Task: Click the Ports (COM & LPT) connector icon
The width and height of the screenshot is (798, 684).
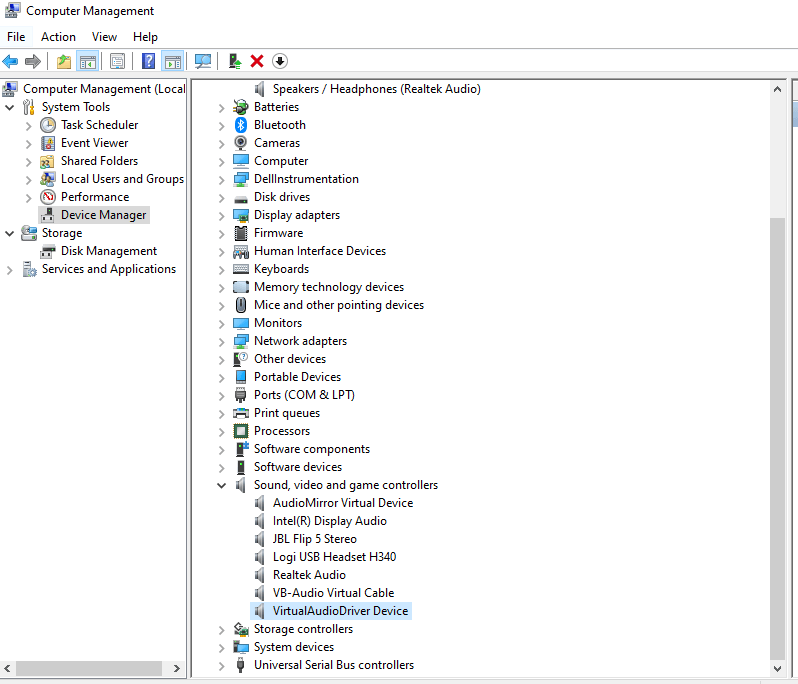Action: 241,395
